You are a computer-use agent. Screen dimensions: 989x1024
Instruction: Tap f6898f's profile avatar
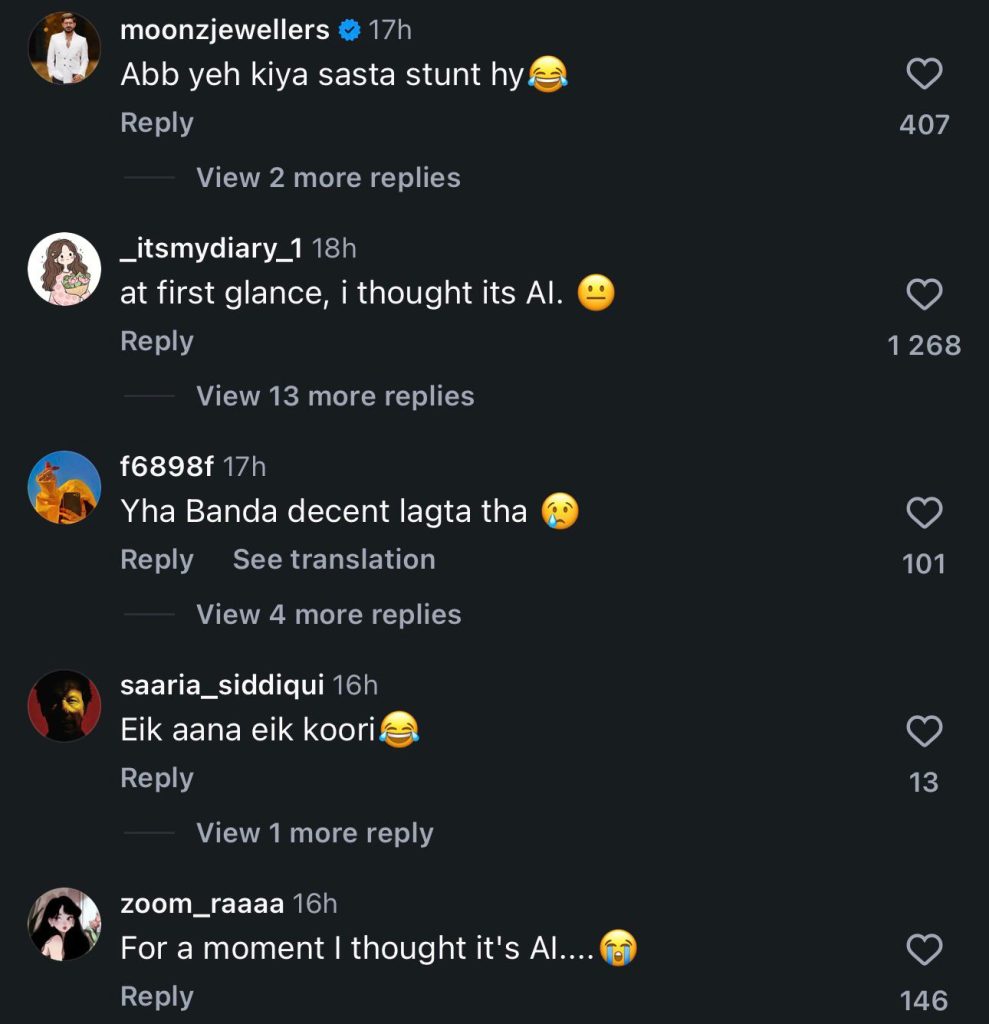pos(65,487)
